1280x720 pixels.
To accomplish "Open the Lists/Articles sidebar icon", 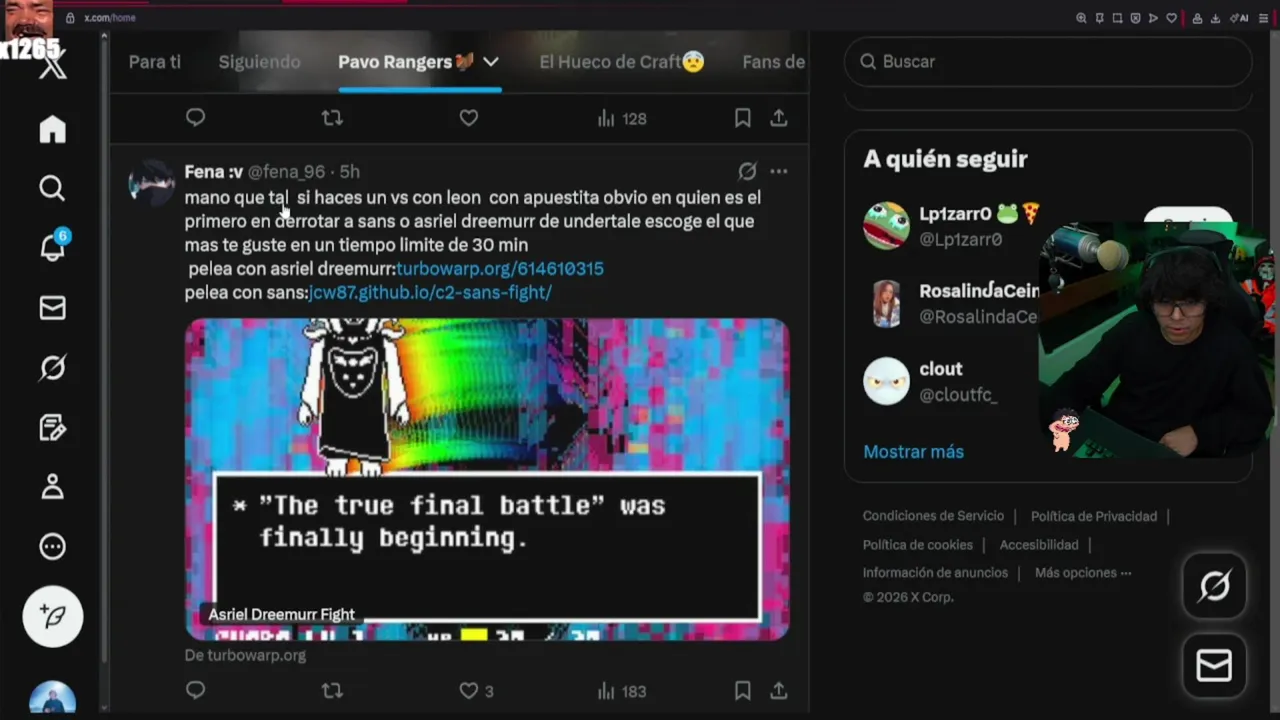I will point(52,428).
